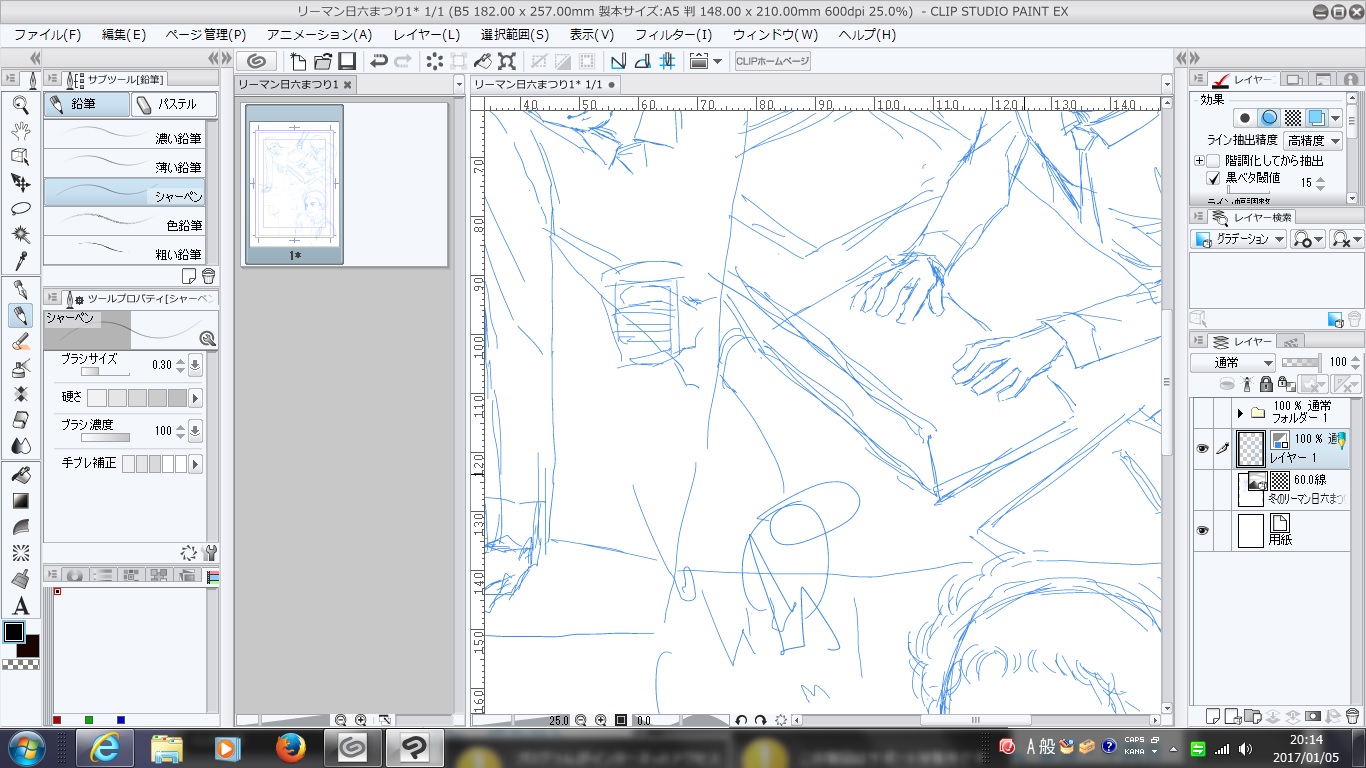1366x768 pixels.
Task: Select the Lasso selection tool
Action: (20, 208)
